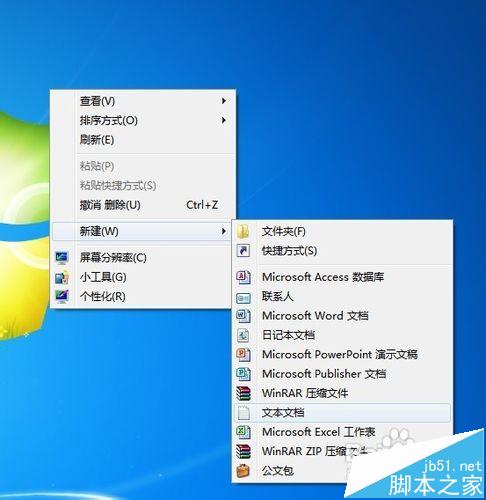The height and width of the screenshot is (500, 486).
Task: Click the WinRAR ZIP archive icon
Action: tap(243, 451)
